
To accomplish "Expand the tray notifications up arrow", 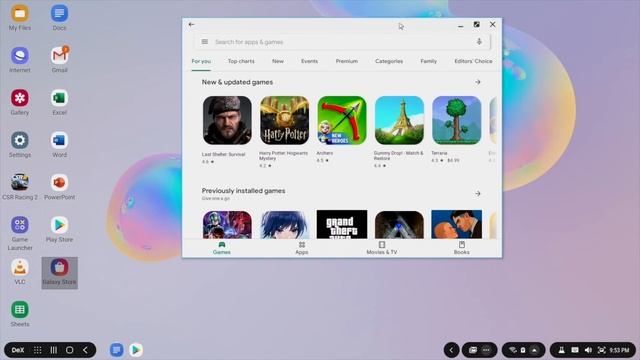I will [534, 350].
